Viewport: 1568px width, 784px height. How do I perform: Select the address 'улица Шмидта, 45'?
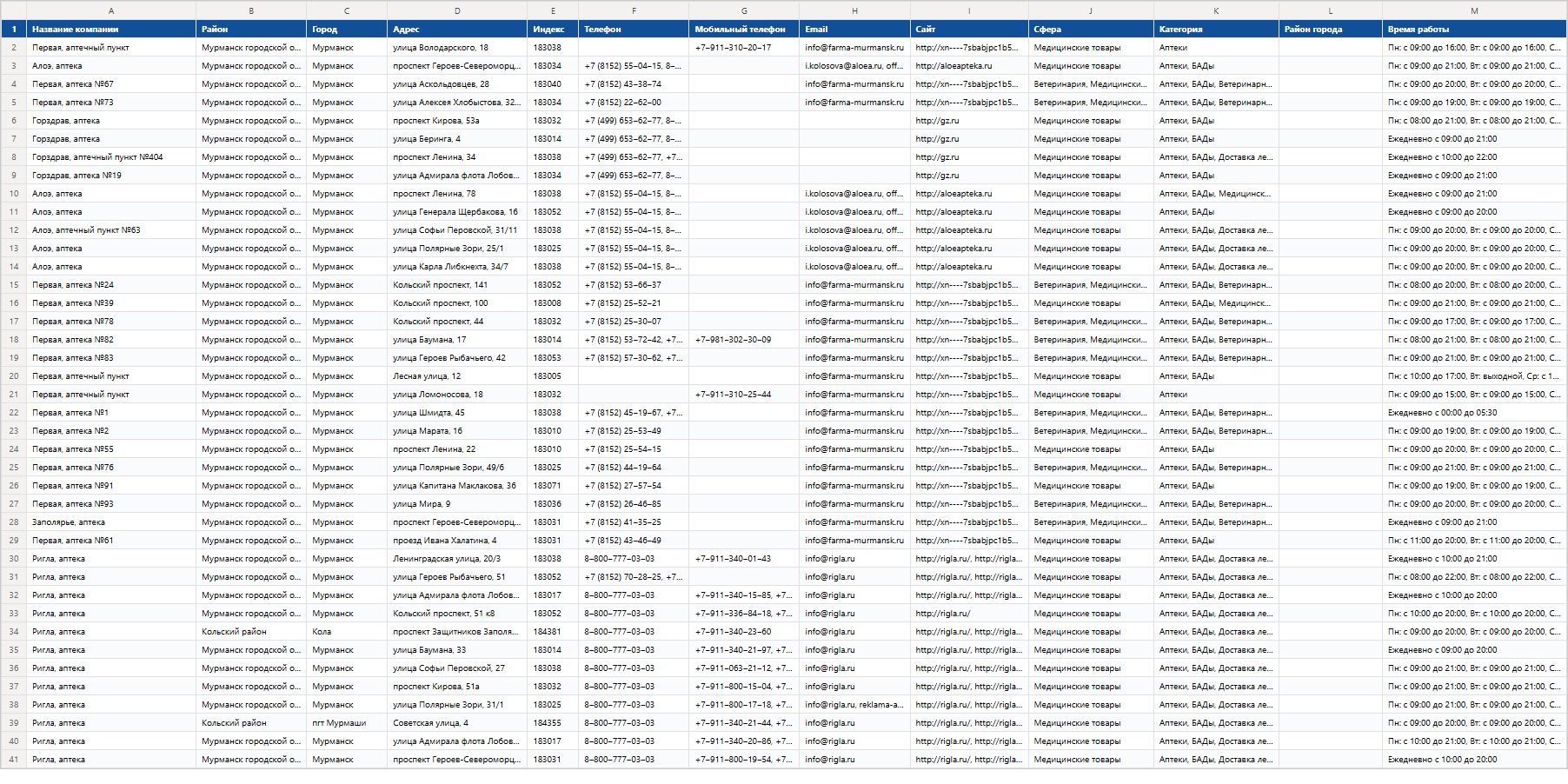click(x=457, y=413)
